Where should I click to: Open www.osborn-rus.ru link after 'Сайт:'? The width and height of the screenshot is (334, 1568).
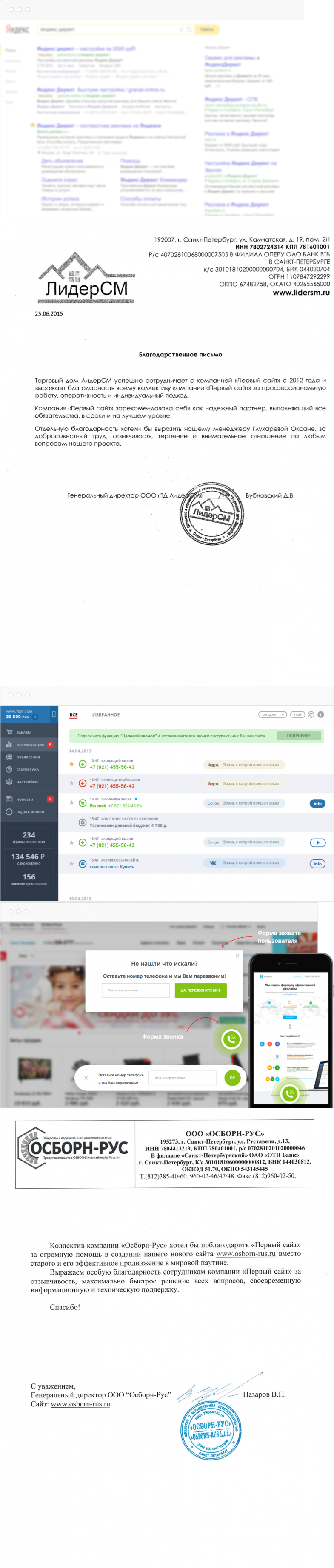[80, 1404]
